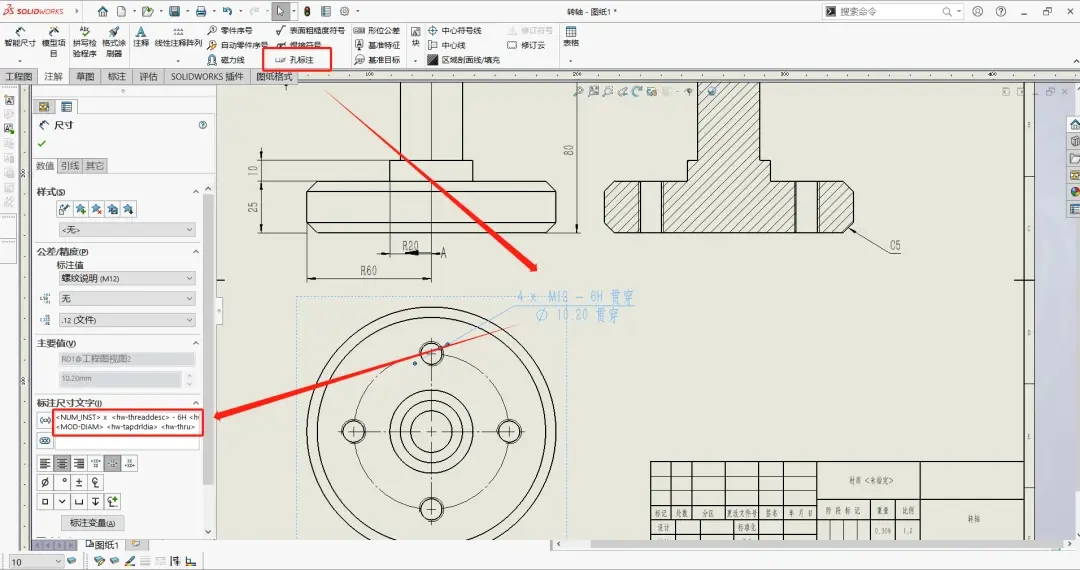
Task: Switch to the 引线 panel tab
Action: click(70, 166)
